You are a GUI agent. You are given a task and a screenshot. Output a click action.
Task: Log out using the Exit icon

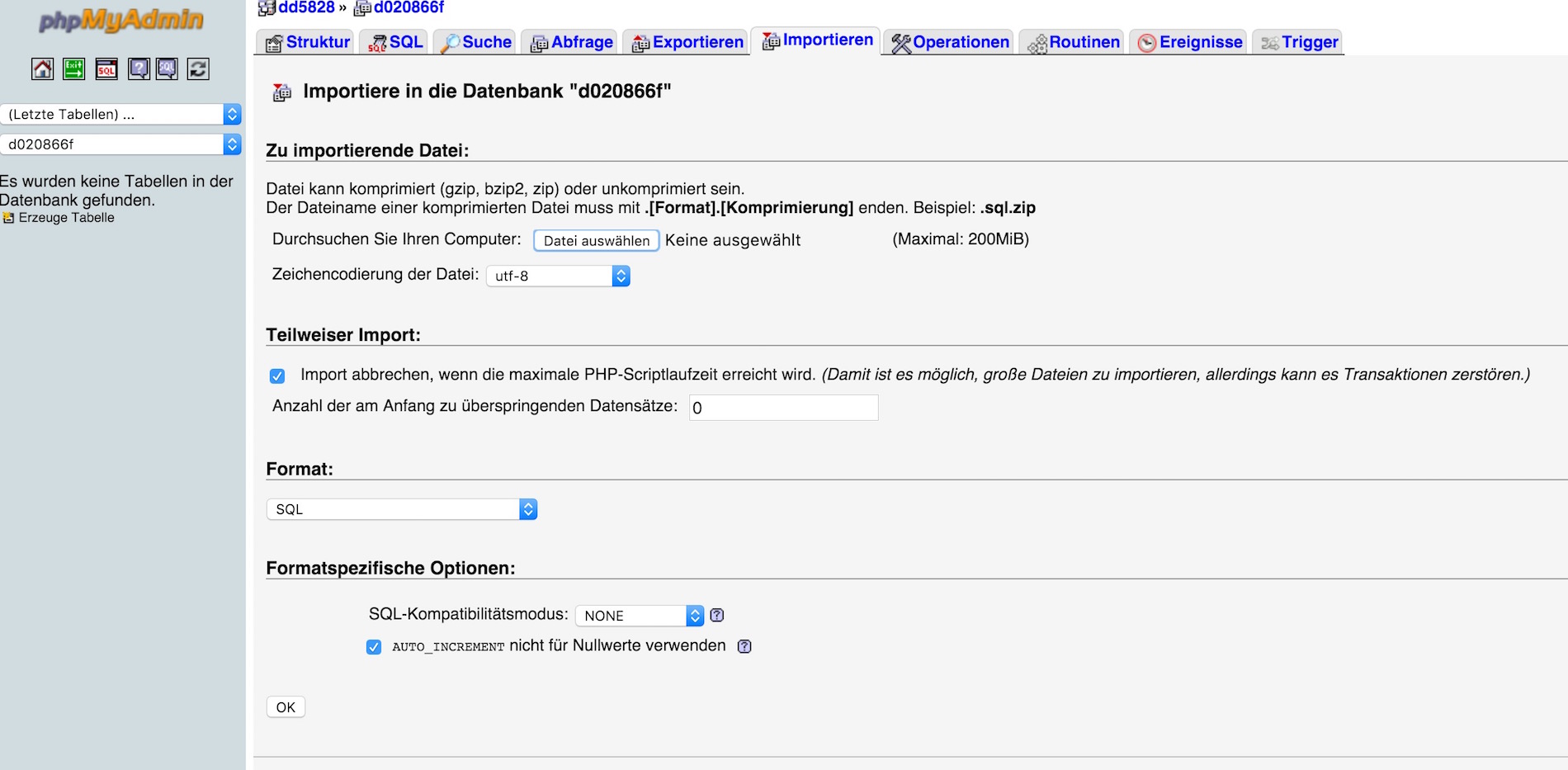[x=73, y=69]
